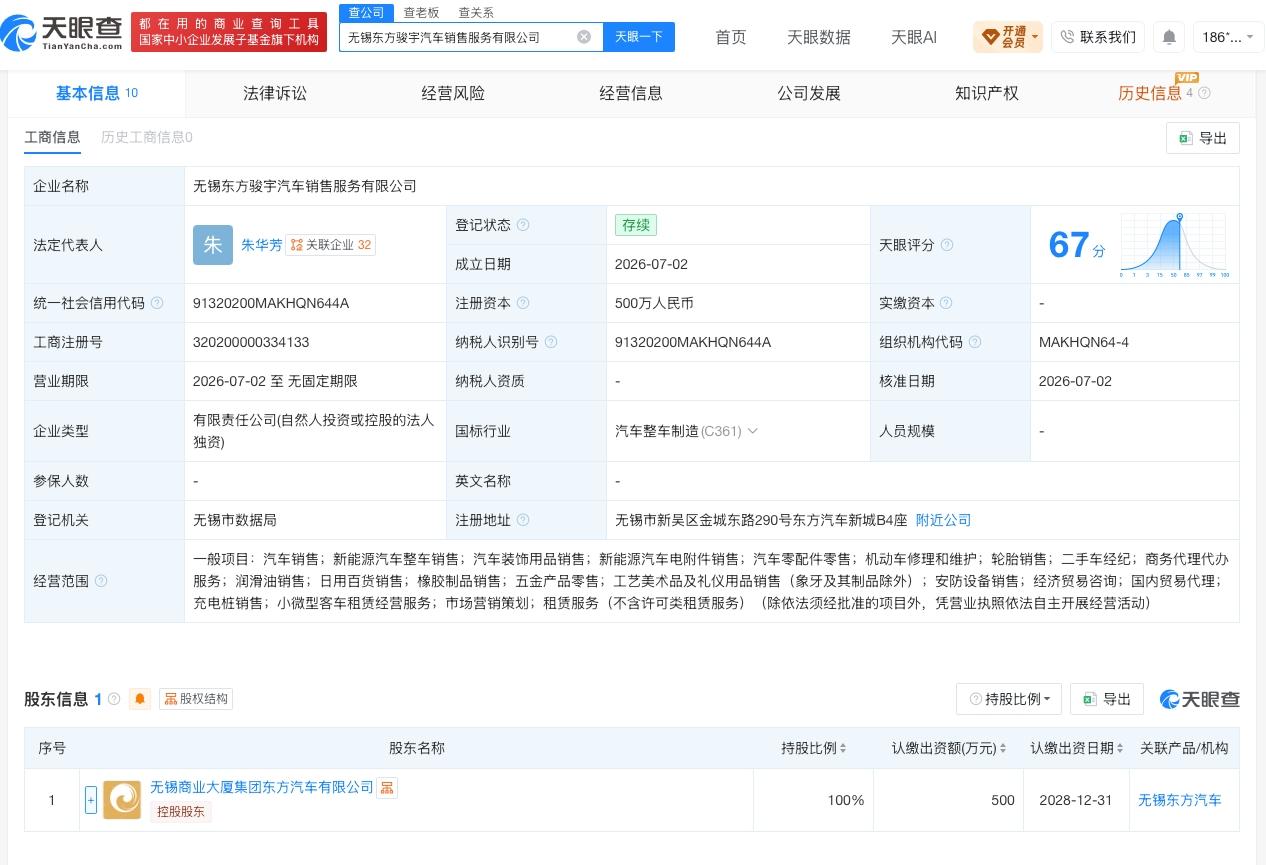Click the Excel icon in shareholder 导出 button

1089,699
